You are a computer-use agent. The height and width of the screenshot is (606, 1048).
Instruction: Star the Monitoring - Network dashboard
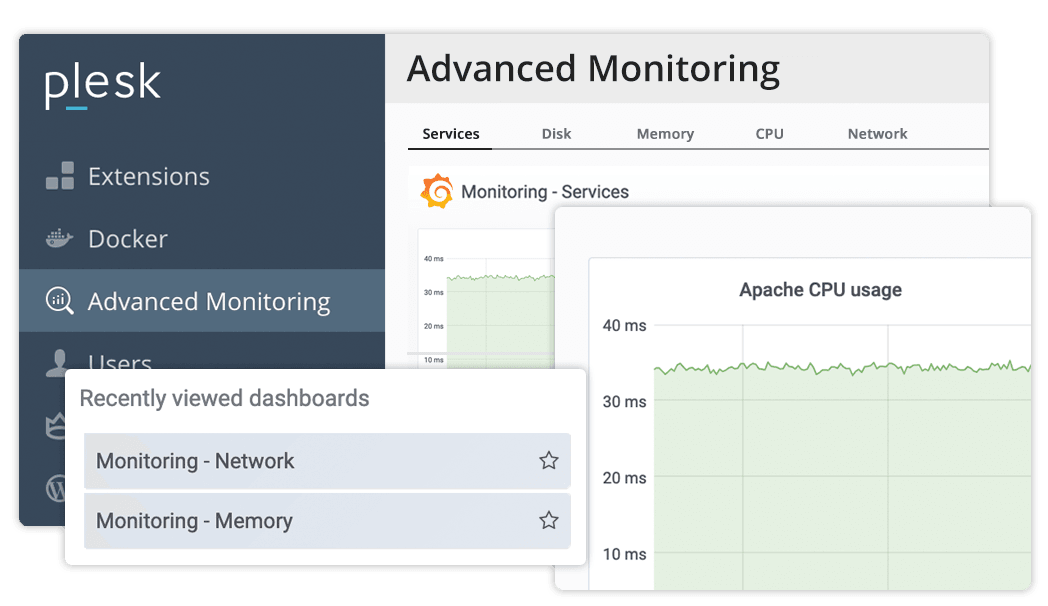548,460
